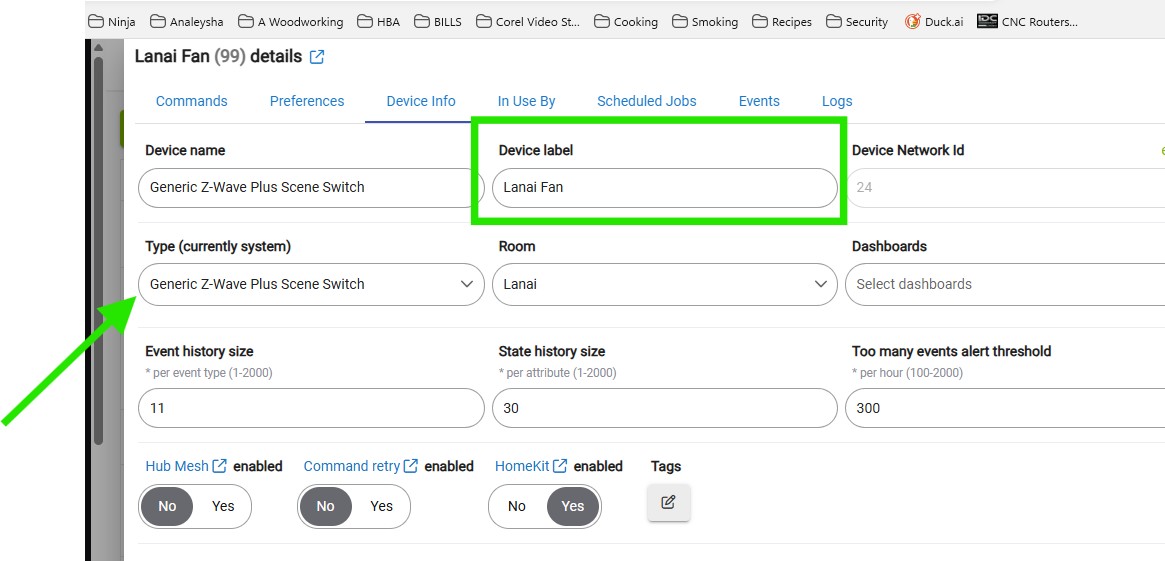This screenshot has height=561, width=1165.
Task: Switch to the Scheduled Jobs tab
Action: pos(647,101)
